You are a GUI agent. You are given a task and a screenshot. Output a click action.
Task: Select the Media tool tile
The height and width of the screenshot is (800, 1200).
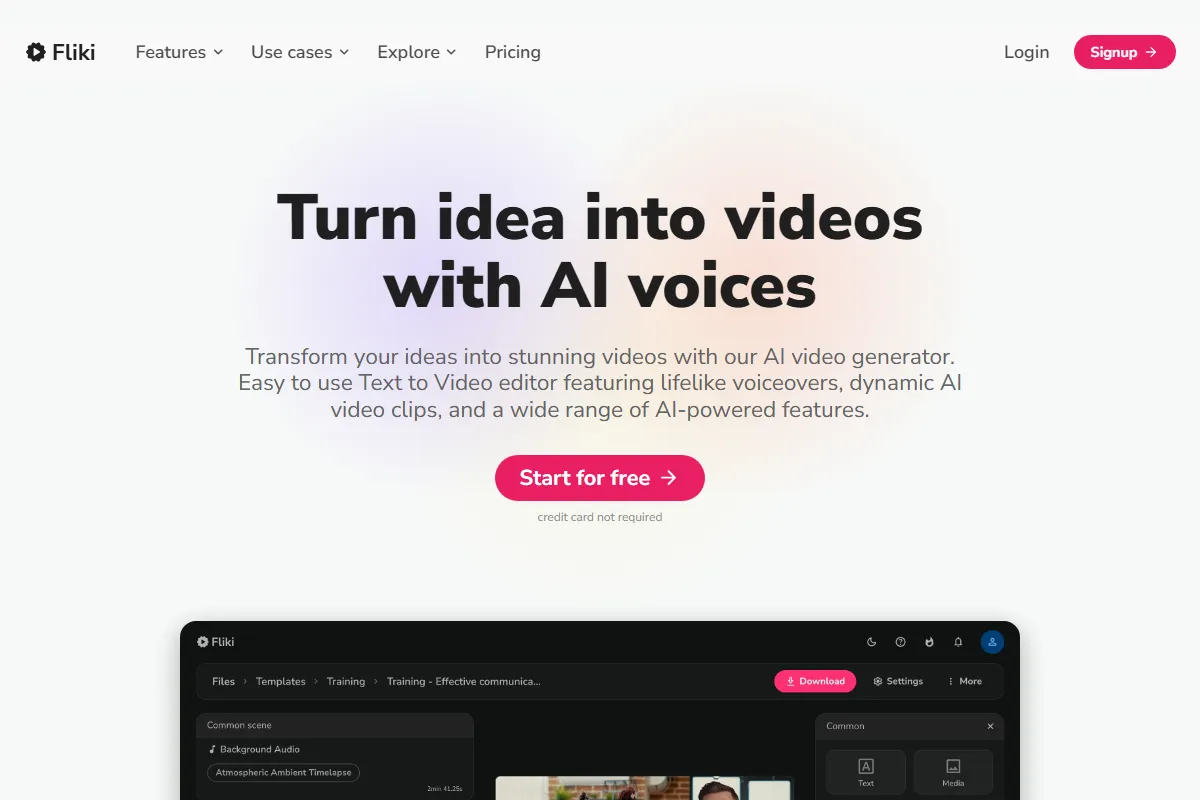[x=953, y=772]
